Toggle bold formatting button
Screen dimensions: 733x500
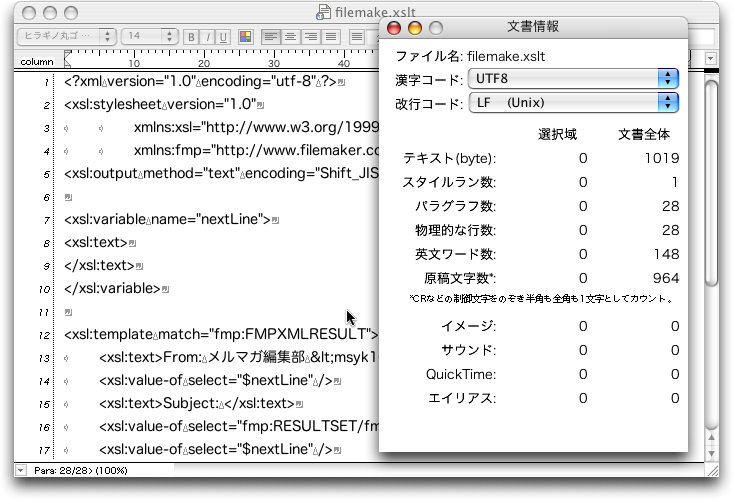(190, 37)
